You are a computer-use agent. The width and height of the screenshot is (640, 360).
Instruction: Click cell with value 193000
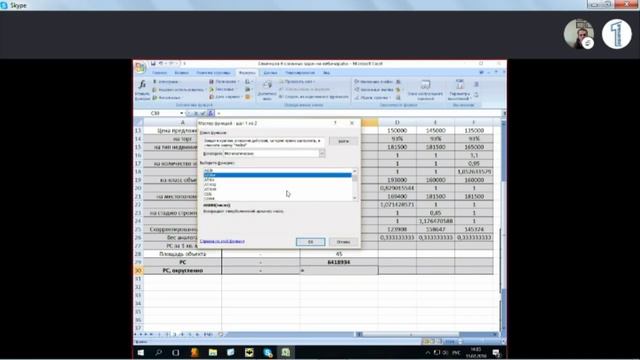[397, 180]
